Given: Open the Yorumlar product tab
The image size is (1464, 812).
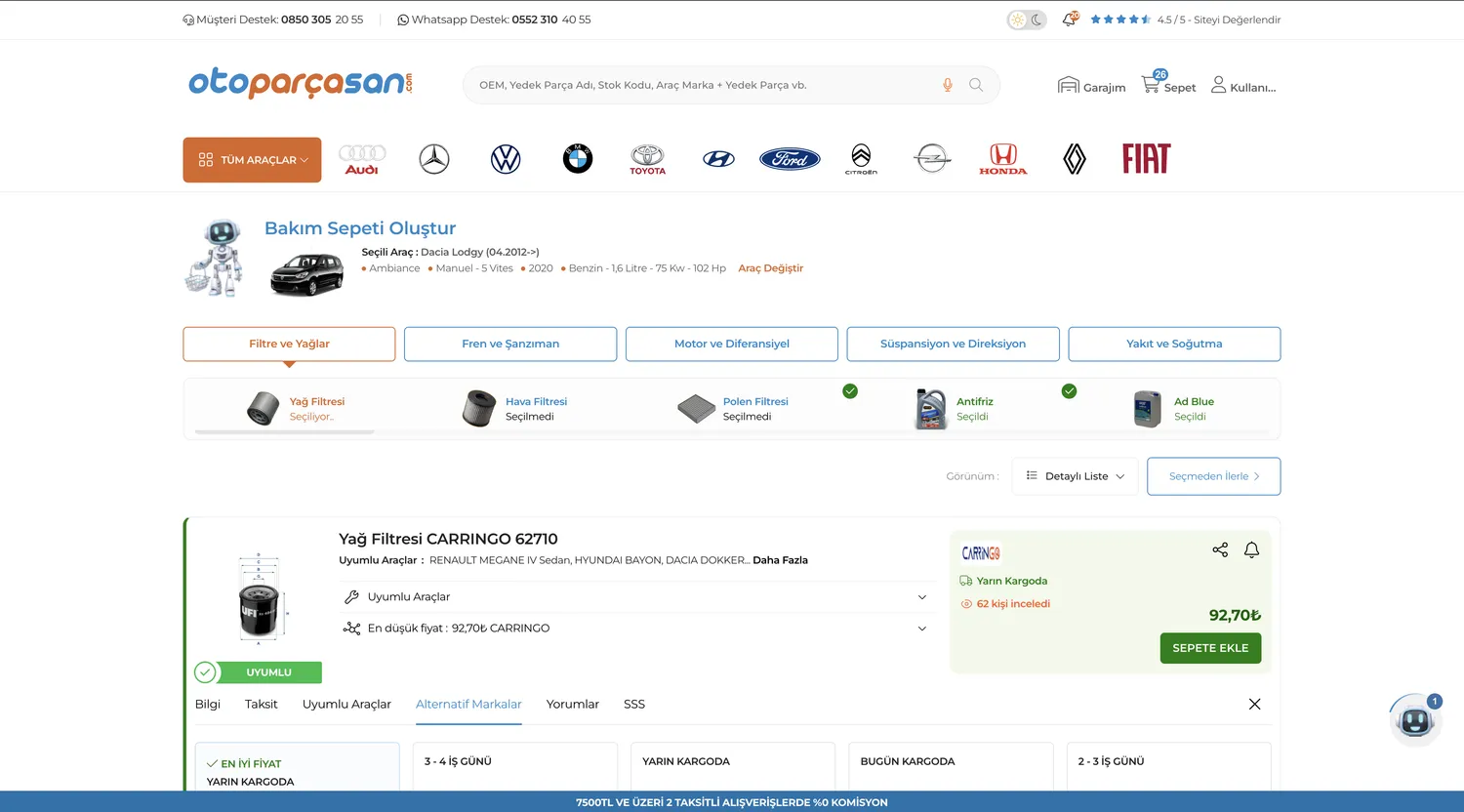Looking at the screenshot, I should [x=573, y=705].
